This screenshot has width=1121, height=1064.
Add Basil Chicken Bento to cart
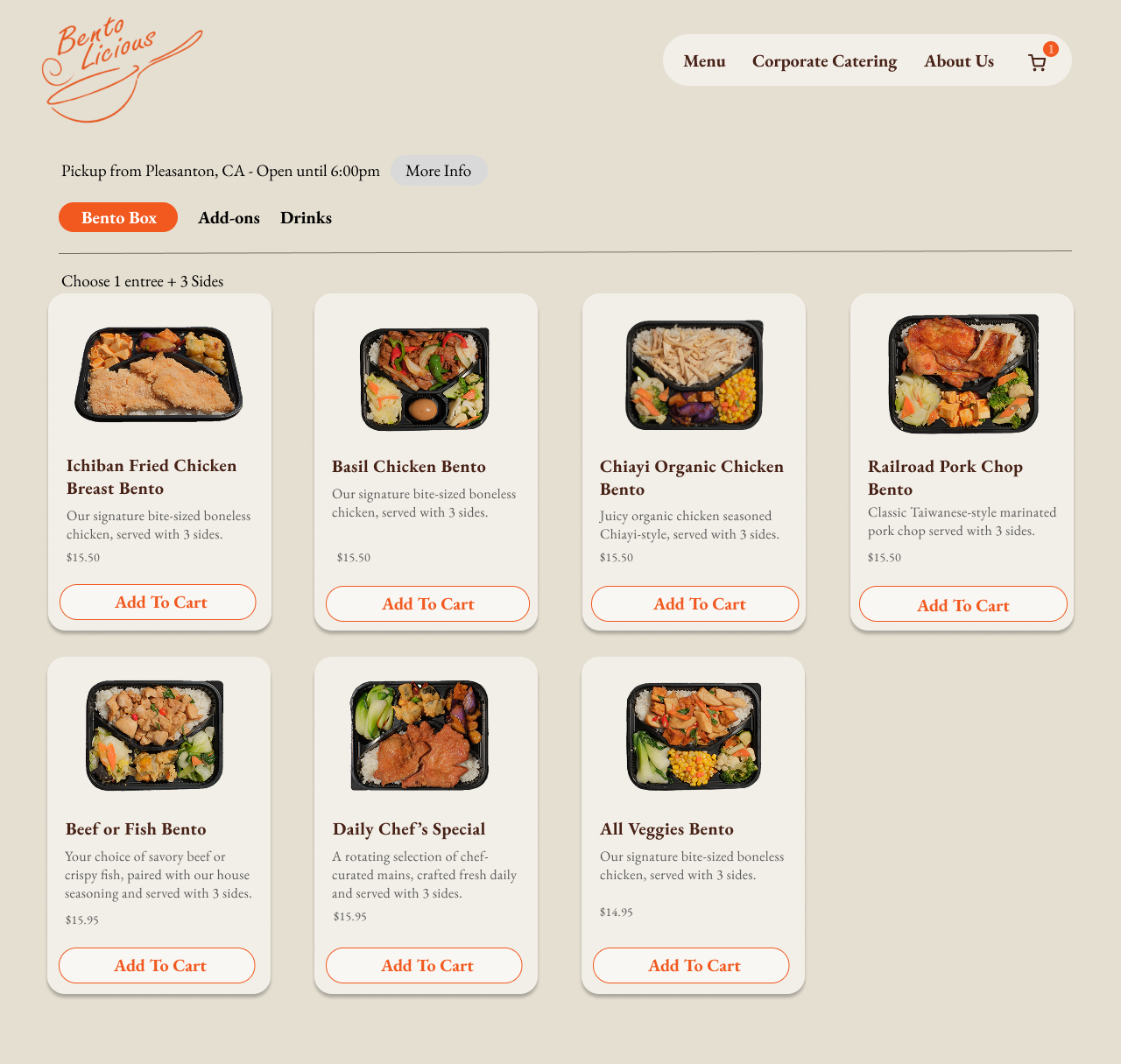click(427, 604)
